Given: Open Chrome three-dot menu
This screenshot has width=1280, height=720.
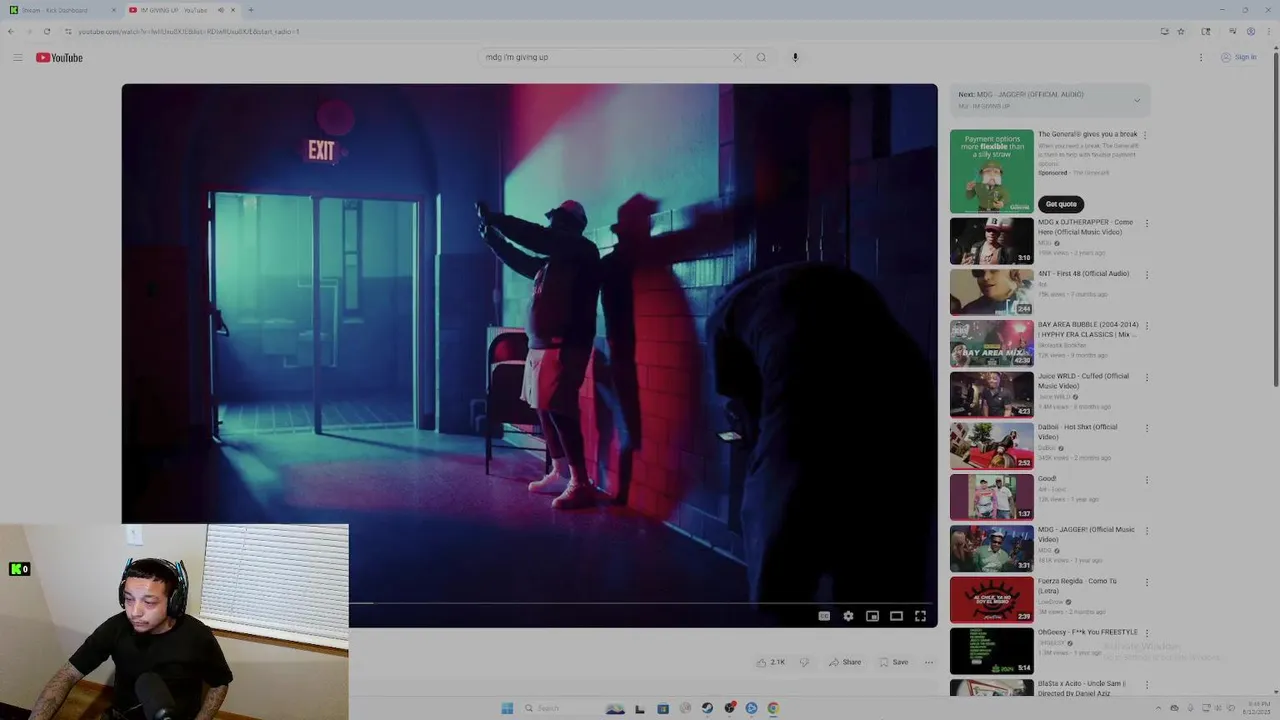Looking at the screenshot, I should click(1268, 31).
